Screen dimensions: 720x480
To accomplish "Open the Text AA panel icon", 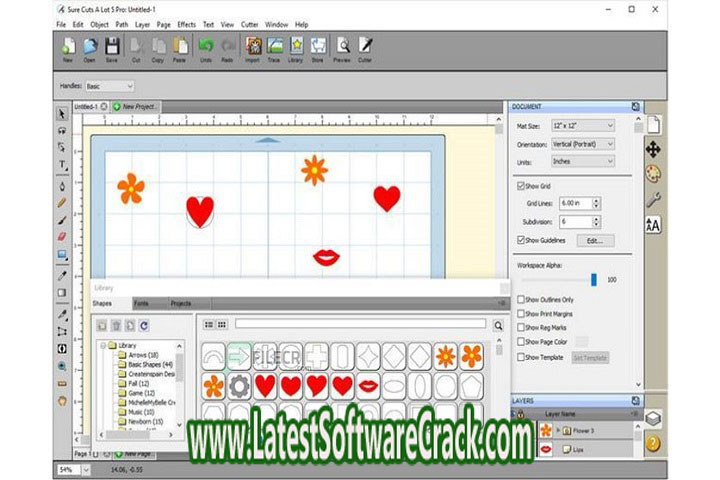I will pyautogui.click(x=653, y=225).
